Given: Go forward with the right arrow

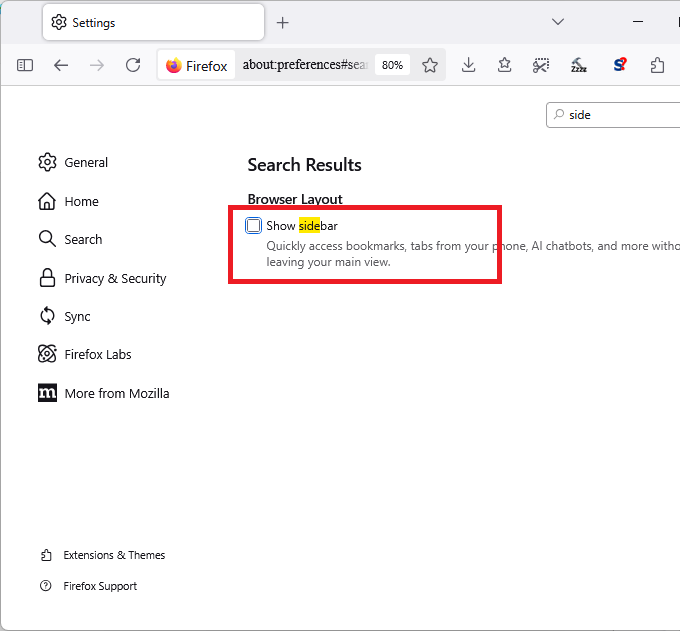Looking at the screenshot, I should pyautogui.click(x=97, y=65).
